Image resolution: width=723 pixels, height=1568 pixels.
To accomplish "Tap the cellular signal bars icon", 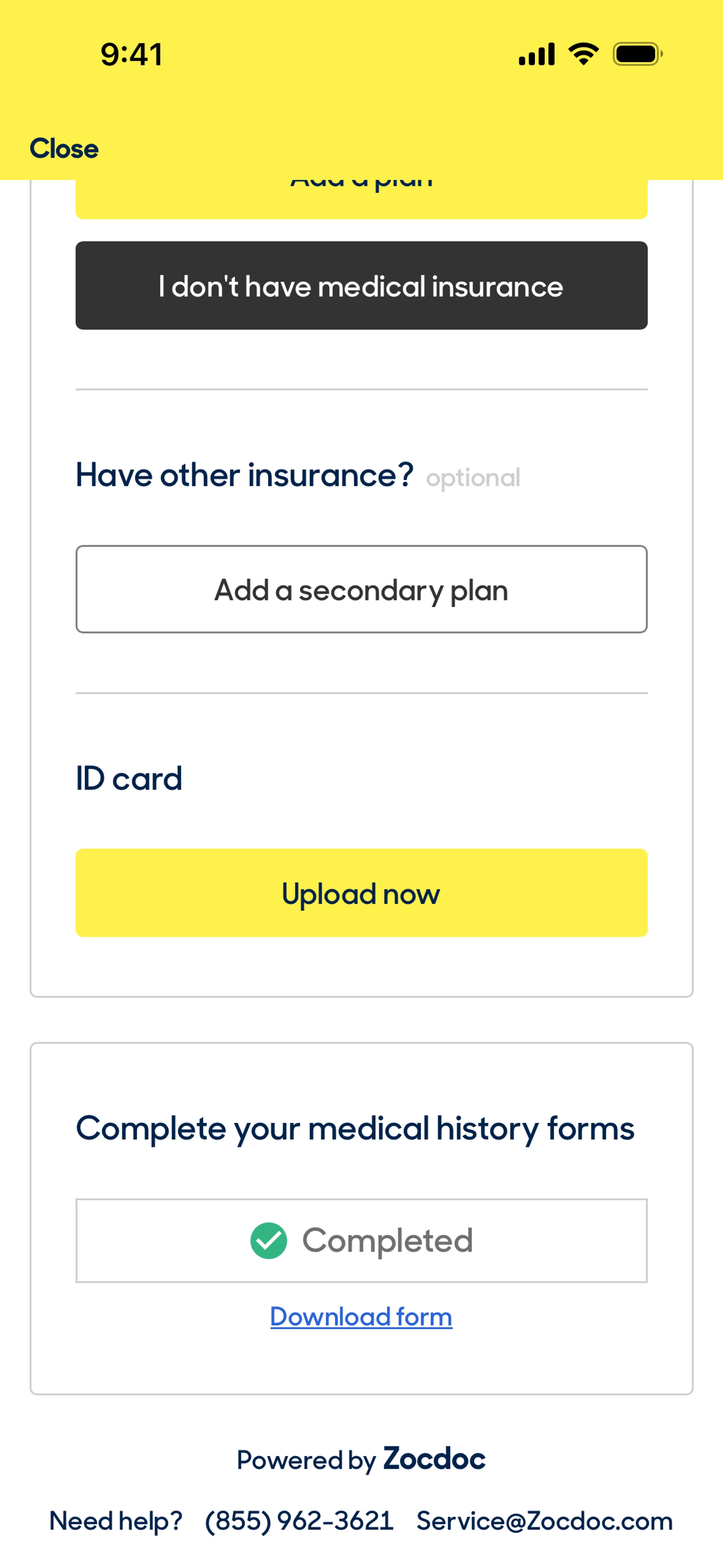I will point(536,54).
